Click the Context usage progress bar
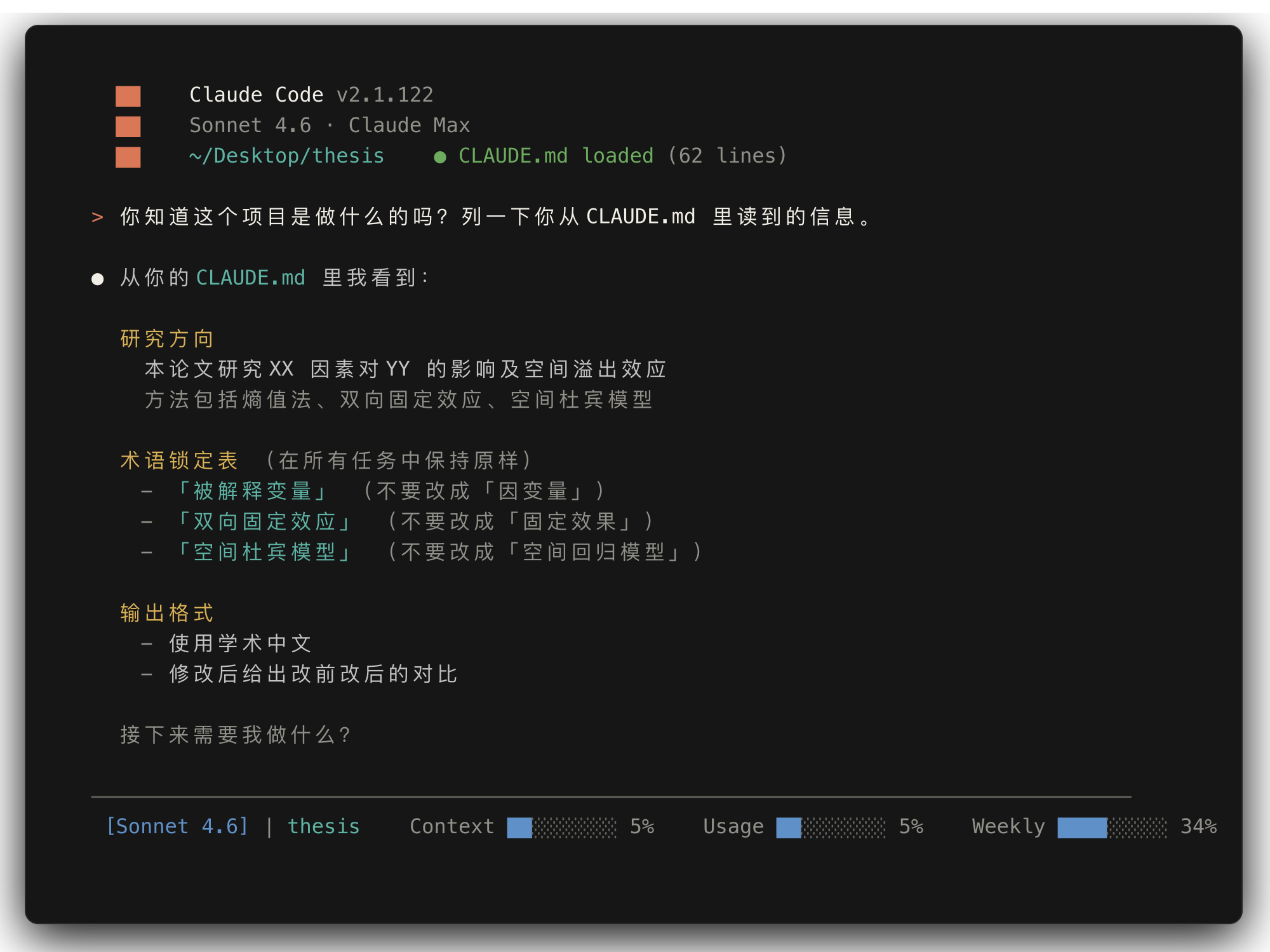 click(x=561, y=828)
